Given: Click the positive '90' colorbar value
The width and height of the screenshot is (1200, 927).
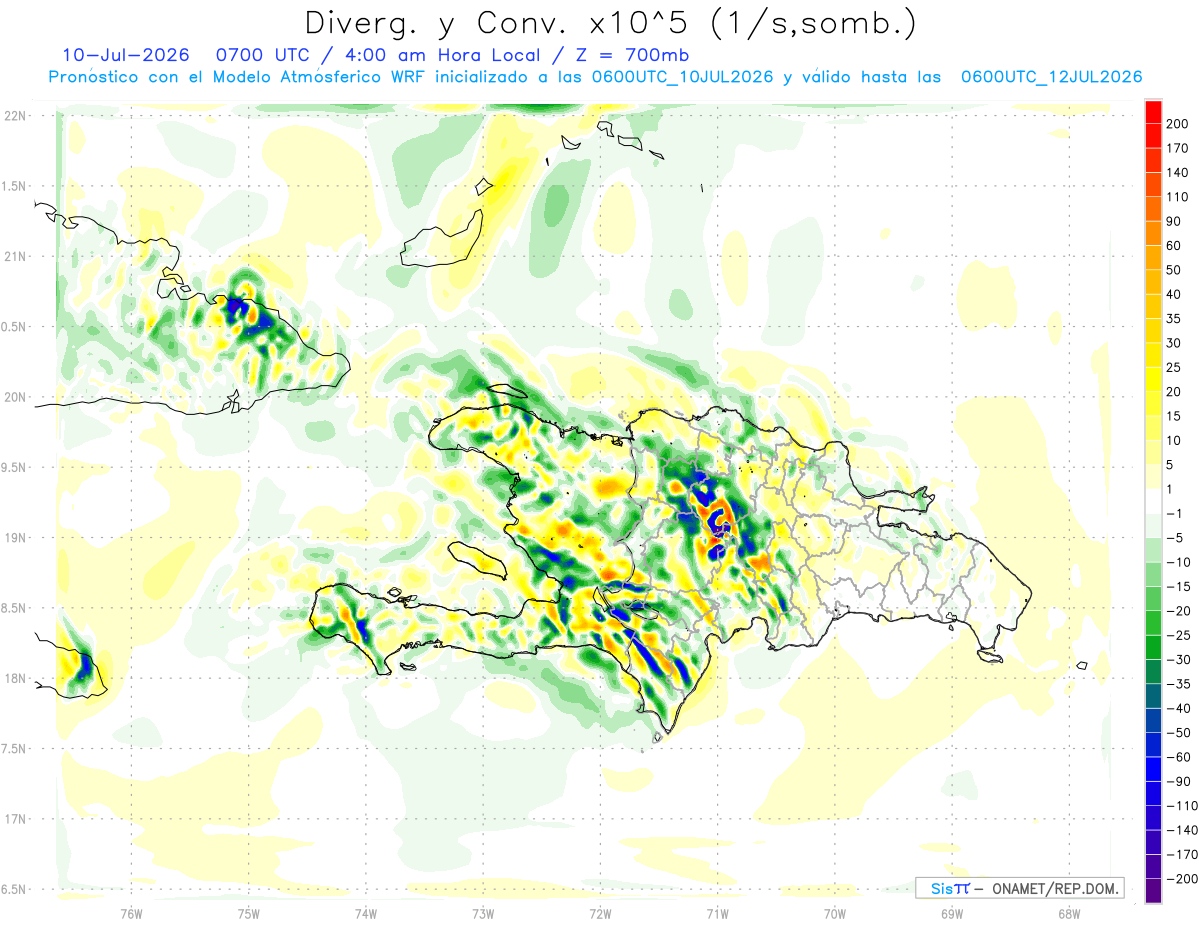Looking at the screenshot, I should click(1175, 221).
